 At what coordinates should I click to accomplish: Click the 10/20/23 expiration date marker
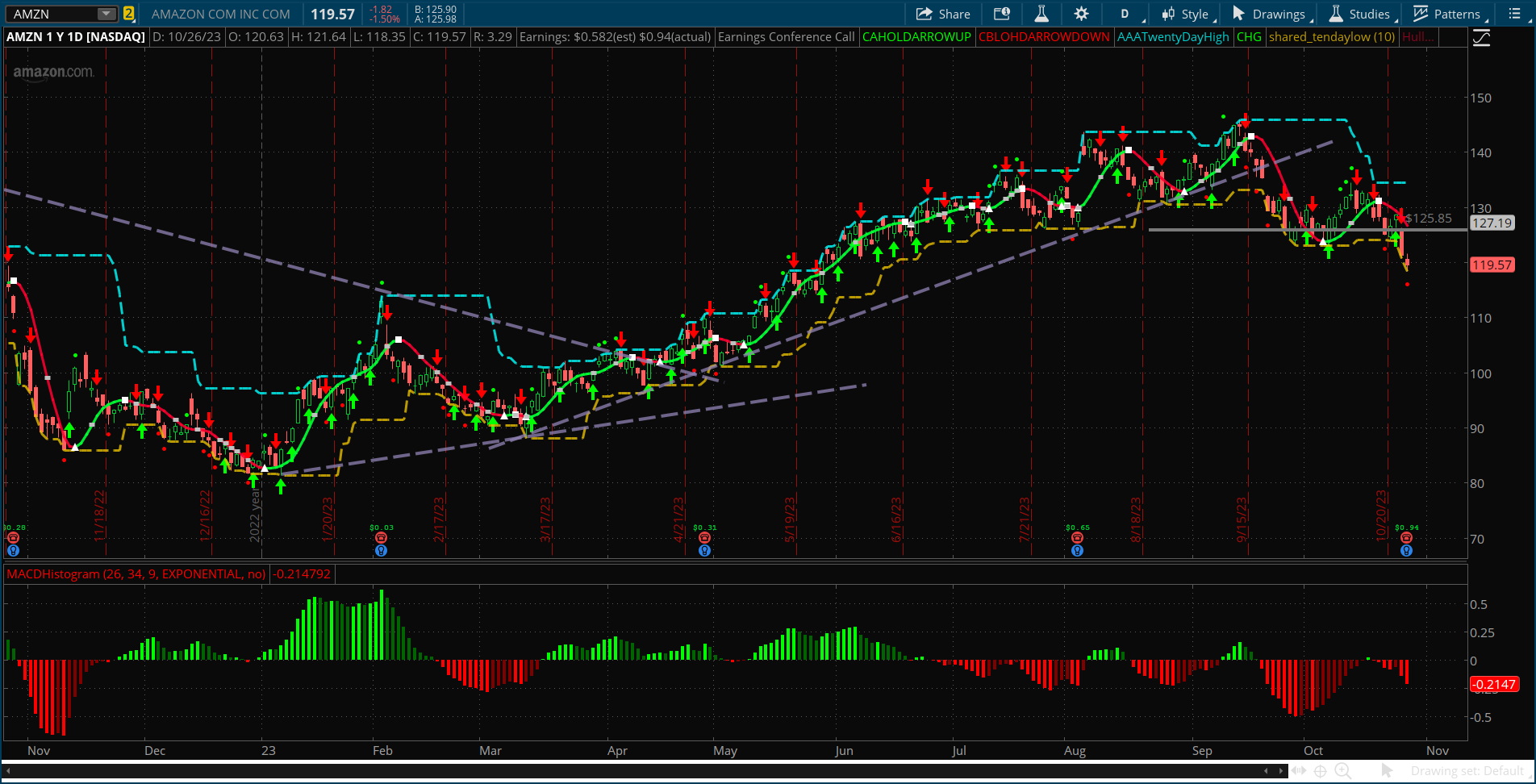pos(1381,515)
